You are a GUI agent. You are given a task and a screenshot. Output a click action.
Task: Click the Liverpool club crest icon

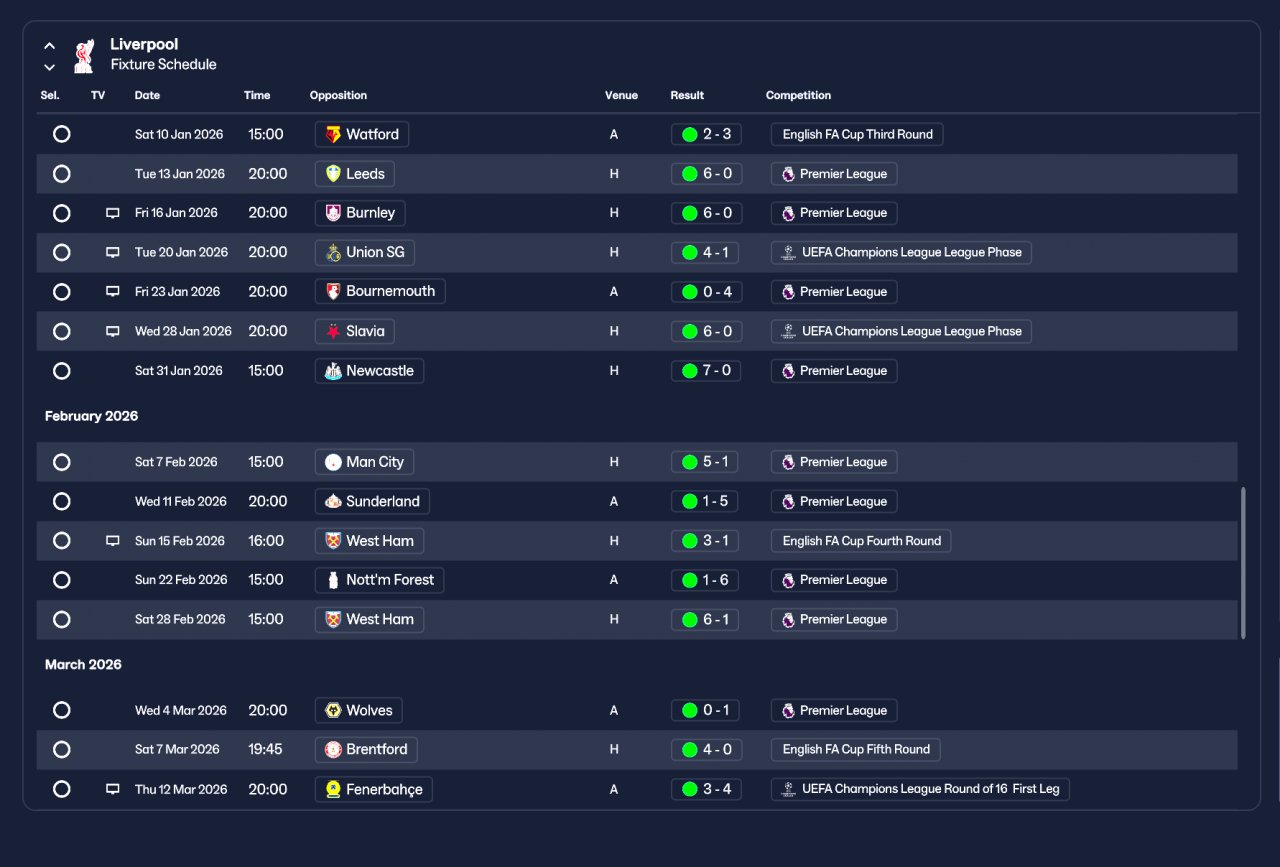coord(84,56)
